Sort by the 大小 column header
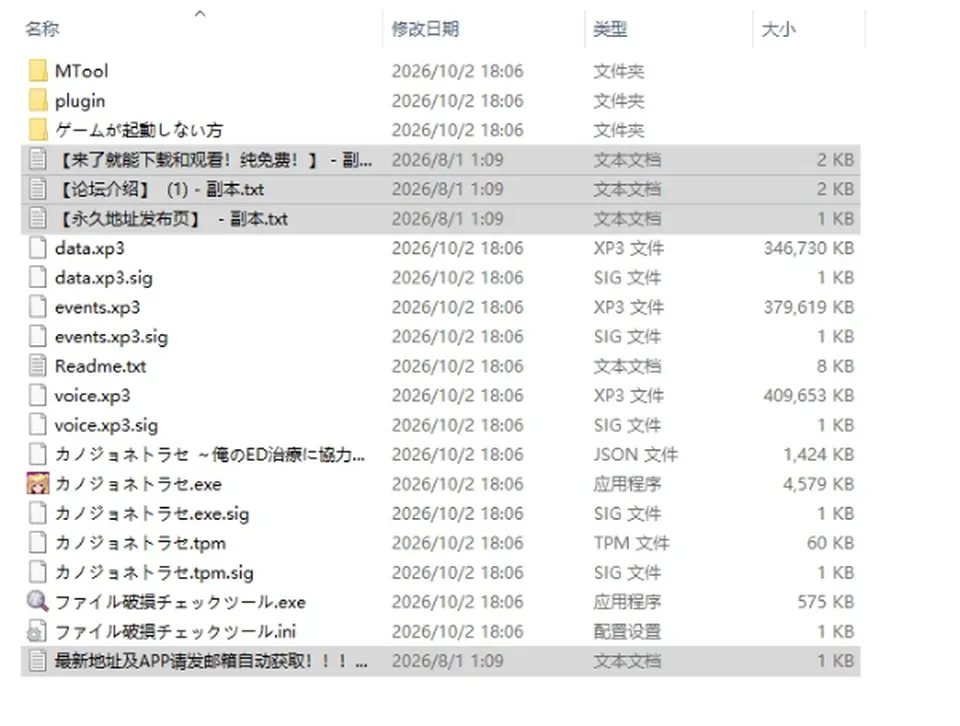This screenshot has width=960, height=726. tap(778, 29)
